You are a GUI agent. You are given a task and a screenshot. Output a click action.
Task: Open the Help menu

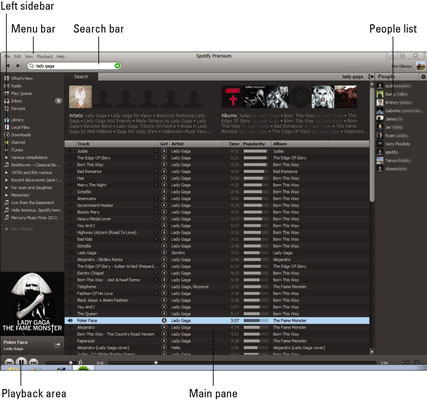(x=60, y=57)
